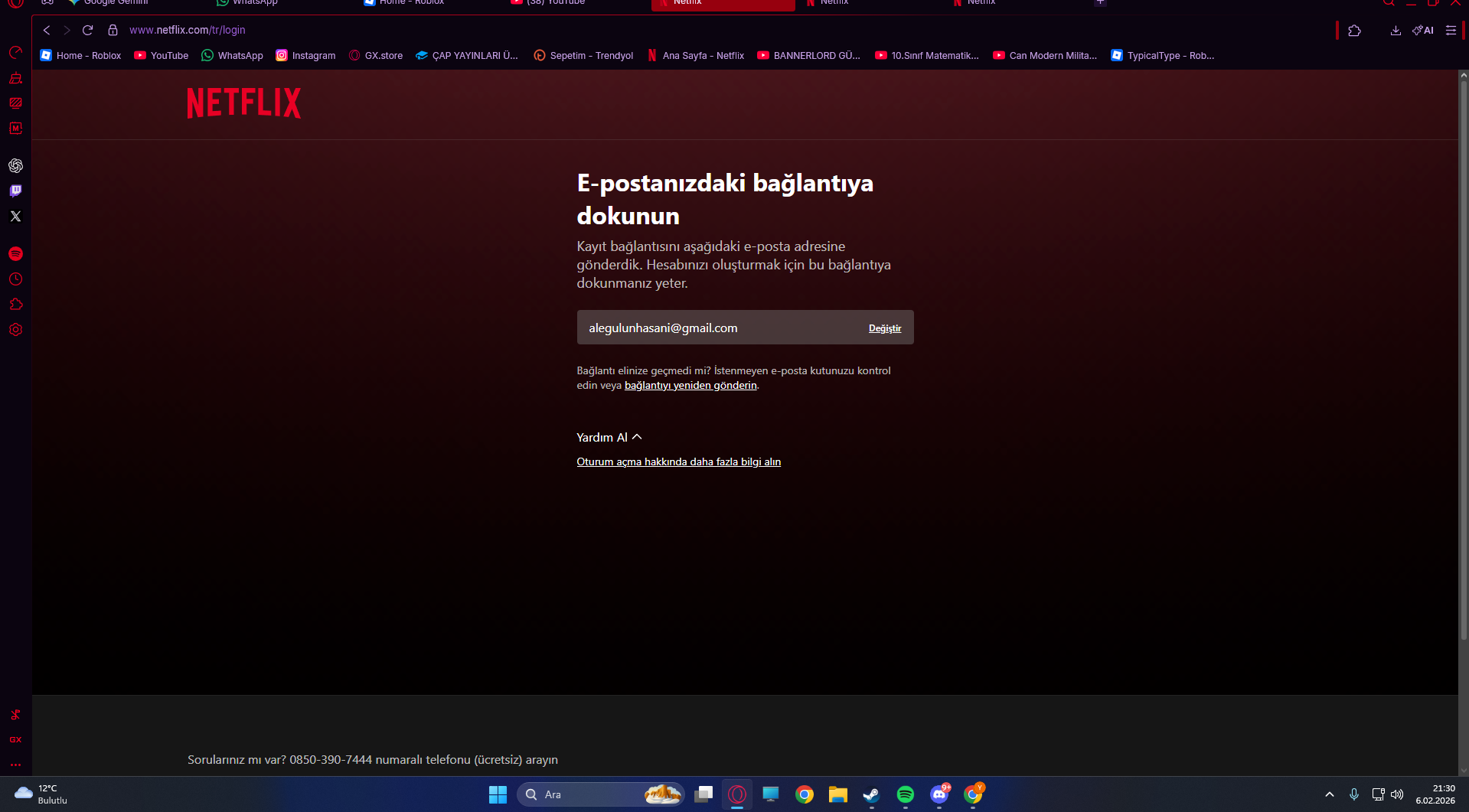Open Discord from the taskbar

(939, 794)
